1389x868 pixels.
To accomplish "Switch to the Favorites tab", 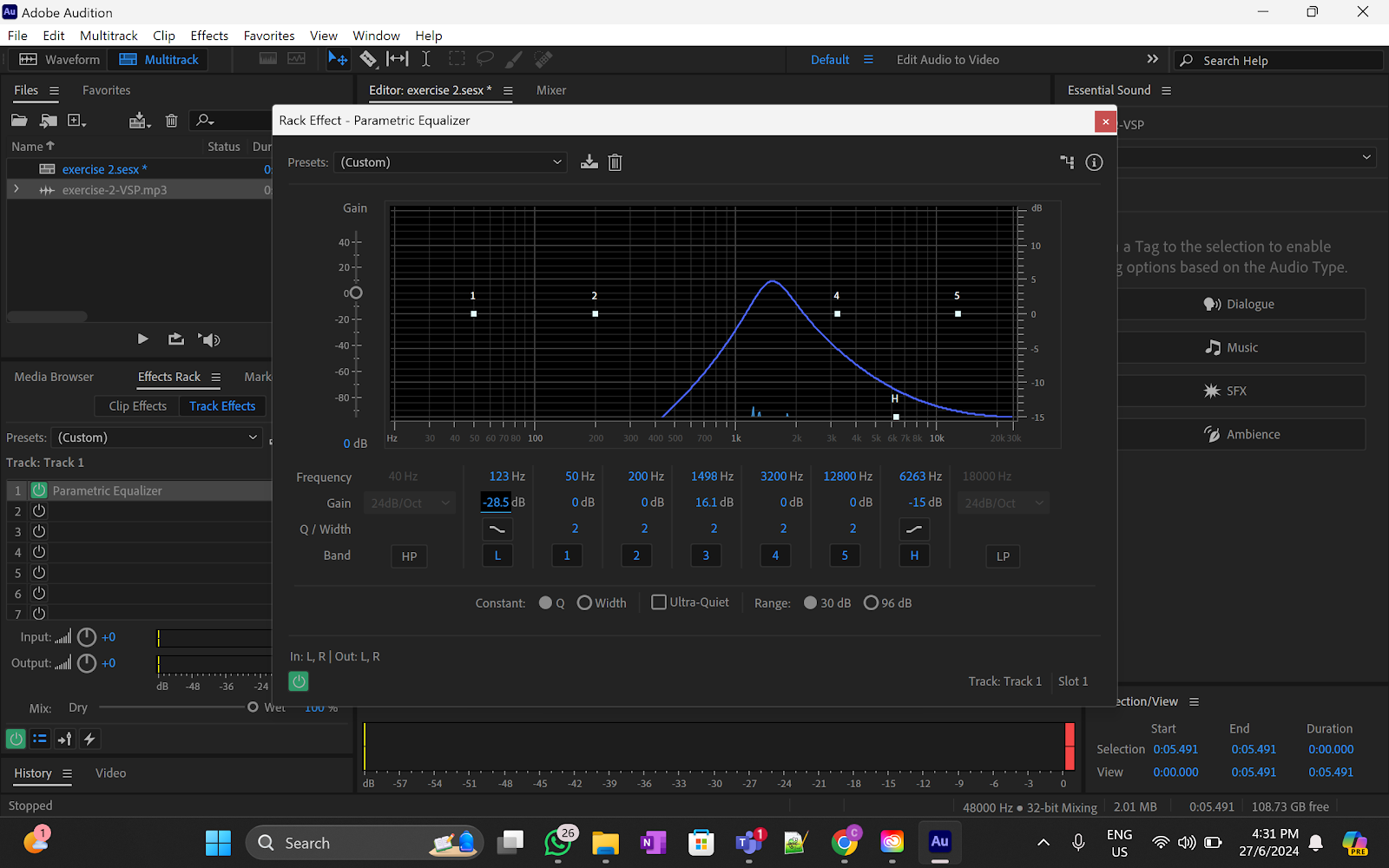I will click(106, 90).
